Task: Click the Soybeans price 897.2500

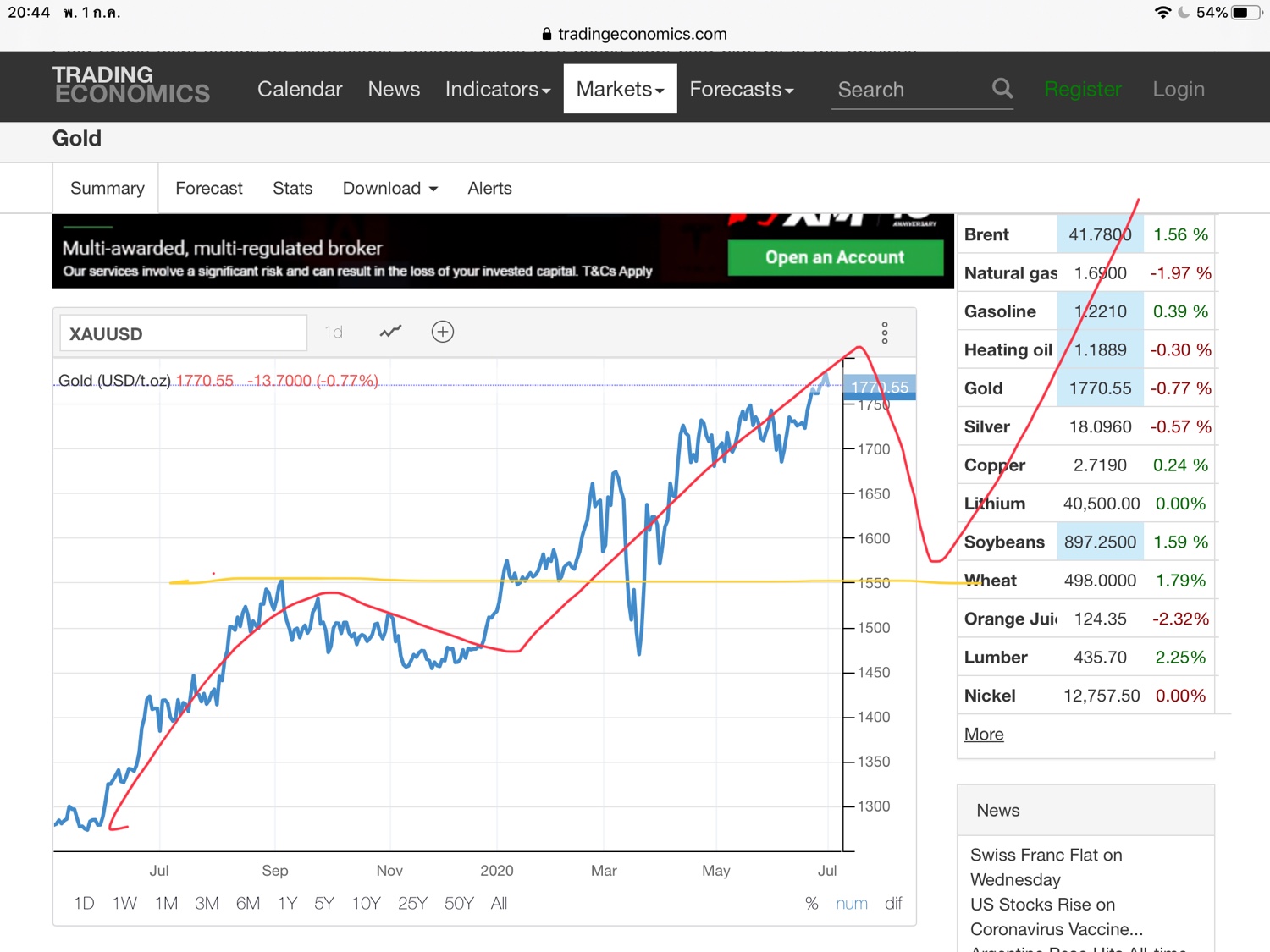Action: [1100, 542]
